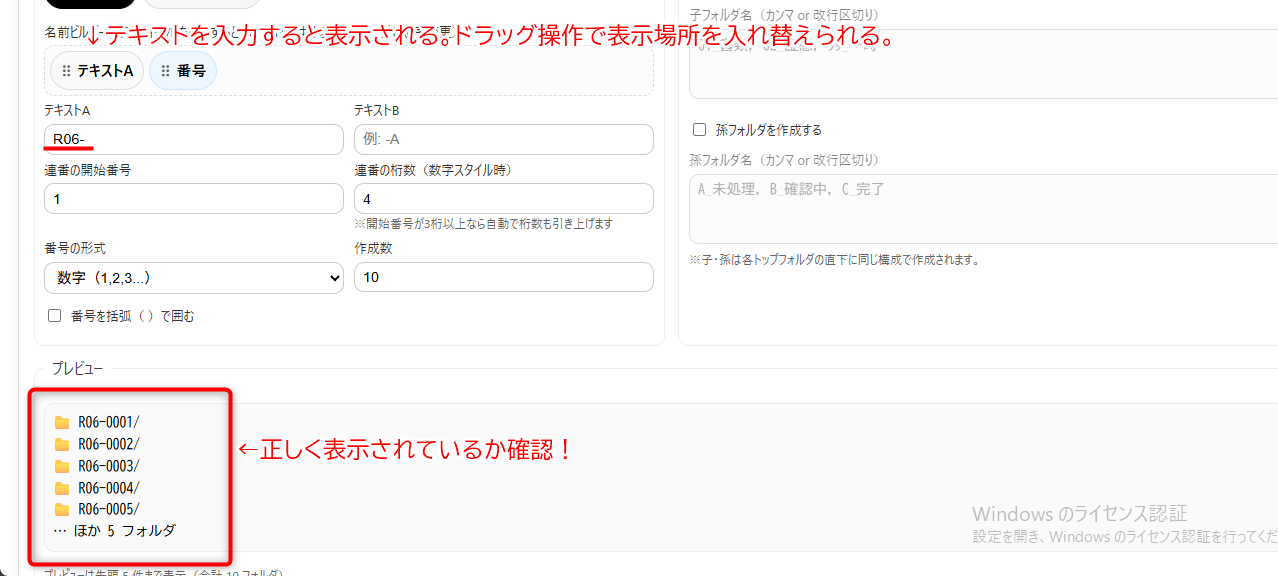1278x576 pixels.
Task: Focus the 作成数 input showing 10
Action: pyautogui.click(x=503, y=277)
